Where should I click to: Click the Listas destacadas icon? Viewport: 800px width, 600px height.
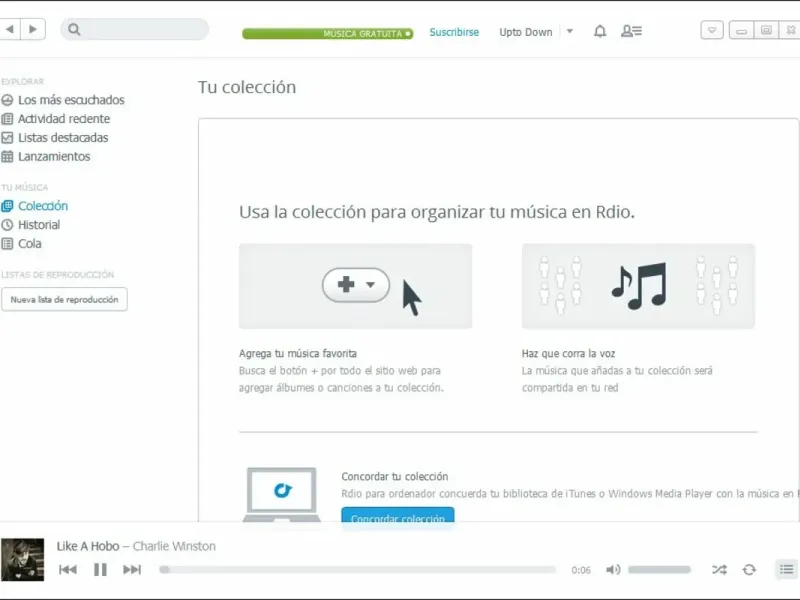7,138
